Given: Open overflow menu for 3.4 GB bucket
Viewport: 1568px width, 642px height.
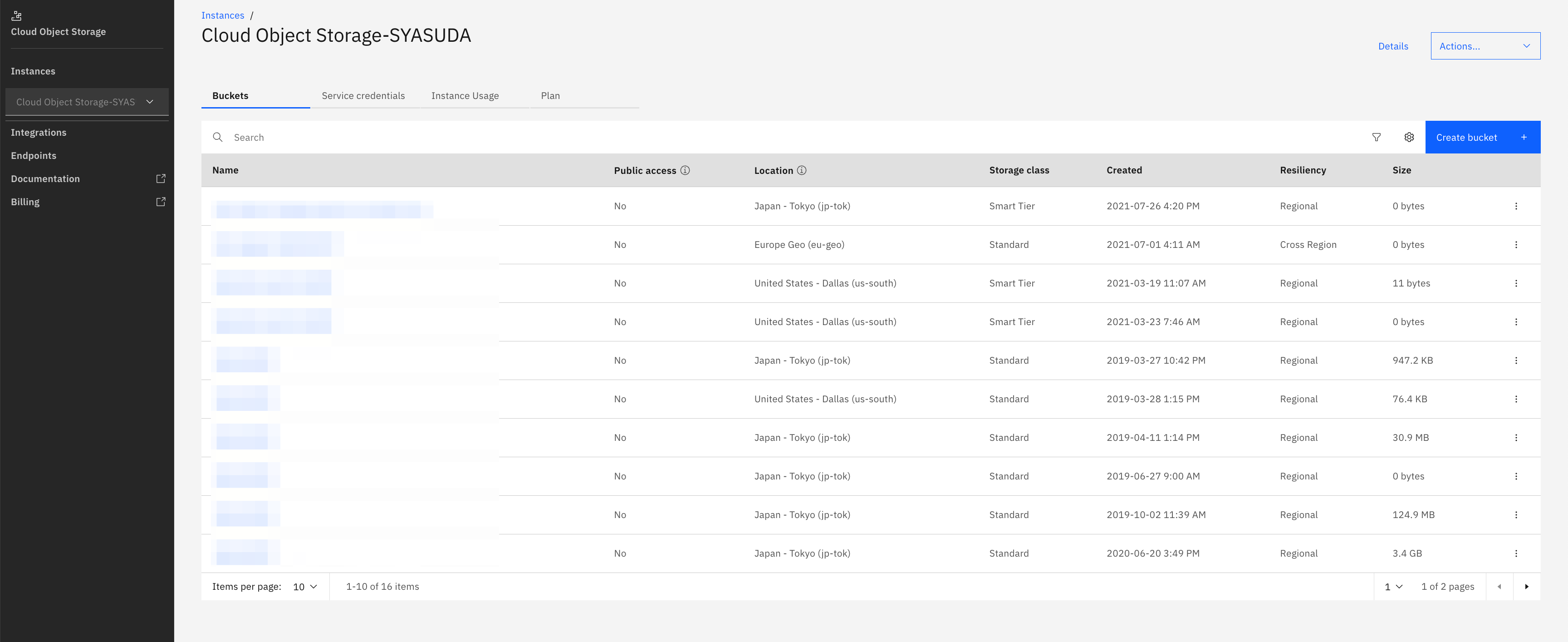Looking at the screenshot, I should tap(1516, 553).
